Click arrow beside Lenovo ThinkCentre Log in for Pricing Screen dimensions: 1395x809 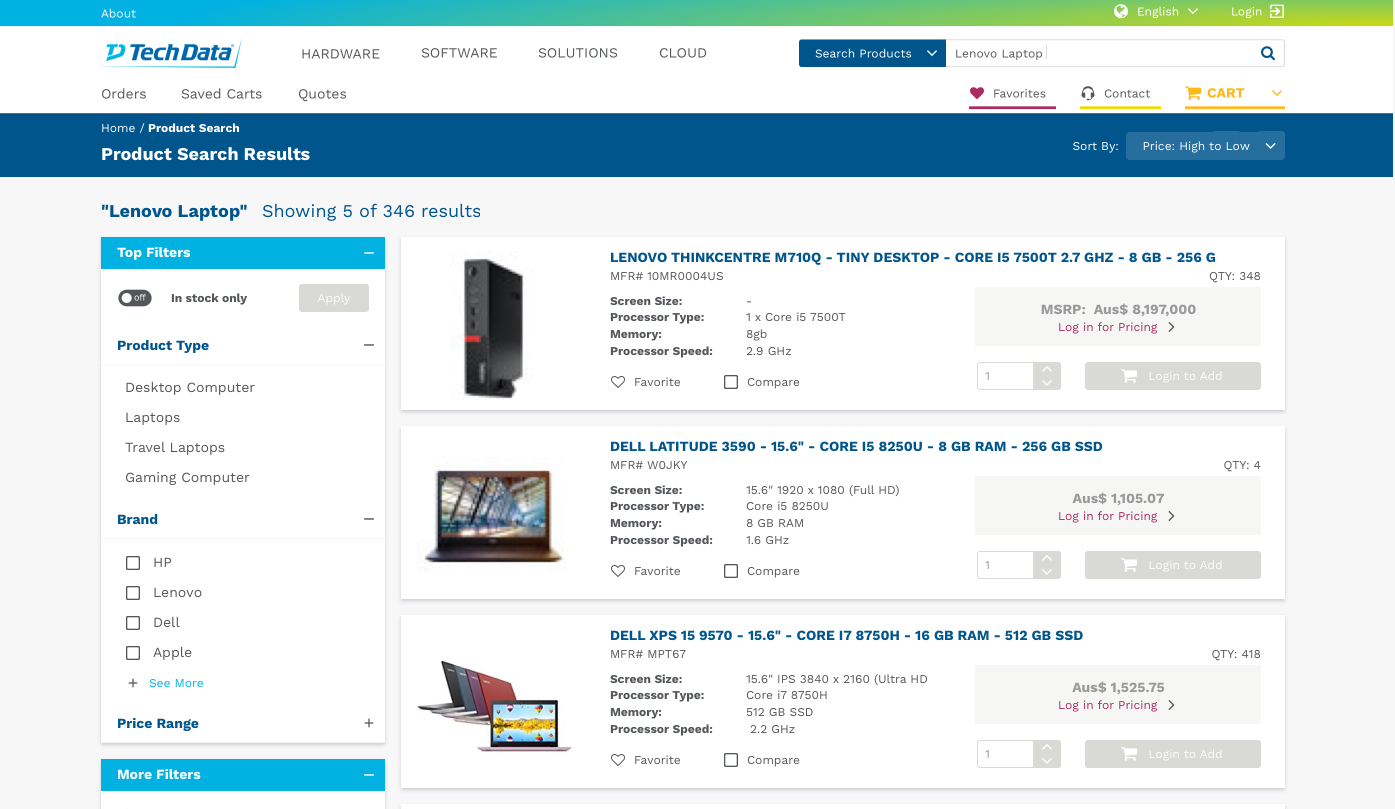[1171, 327]
